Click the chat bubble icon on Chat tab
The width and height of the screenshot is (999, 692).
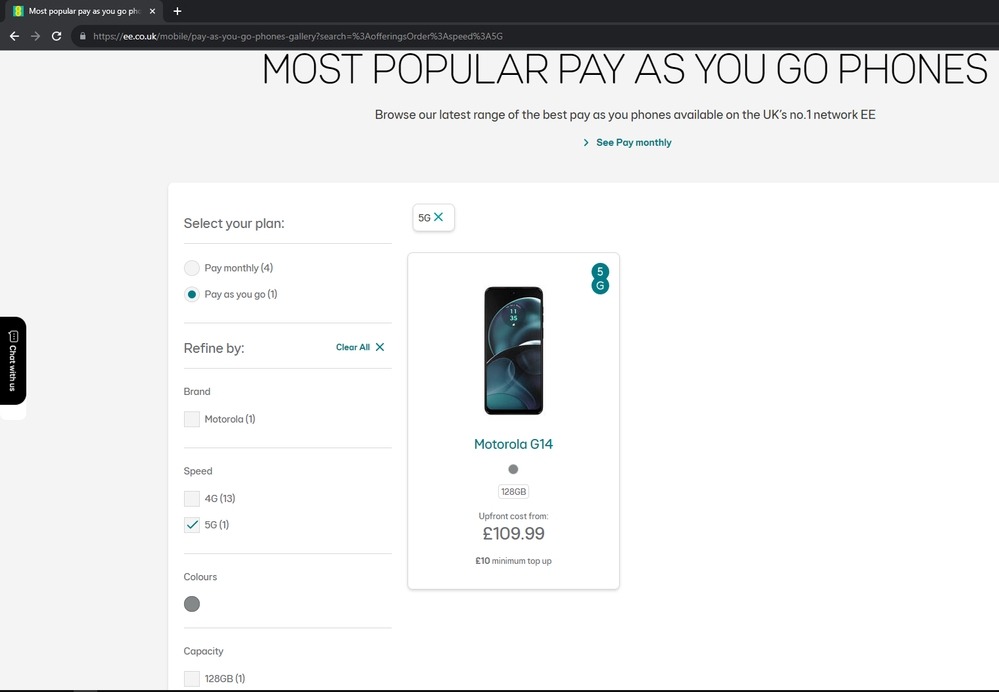(x=13, y=336)
